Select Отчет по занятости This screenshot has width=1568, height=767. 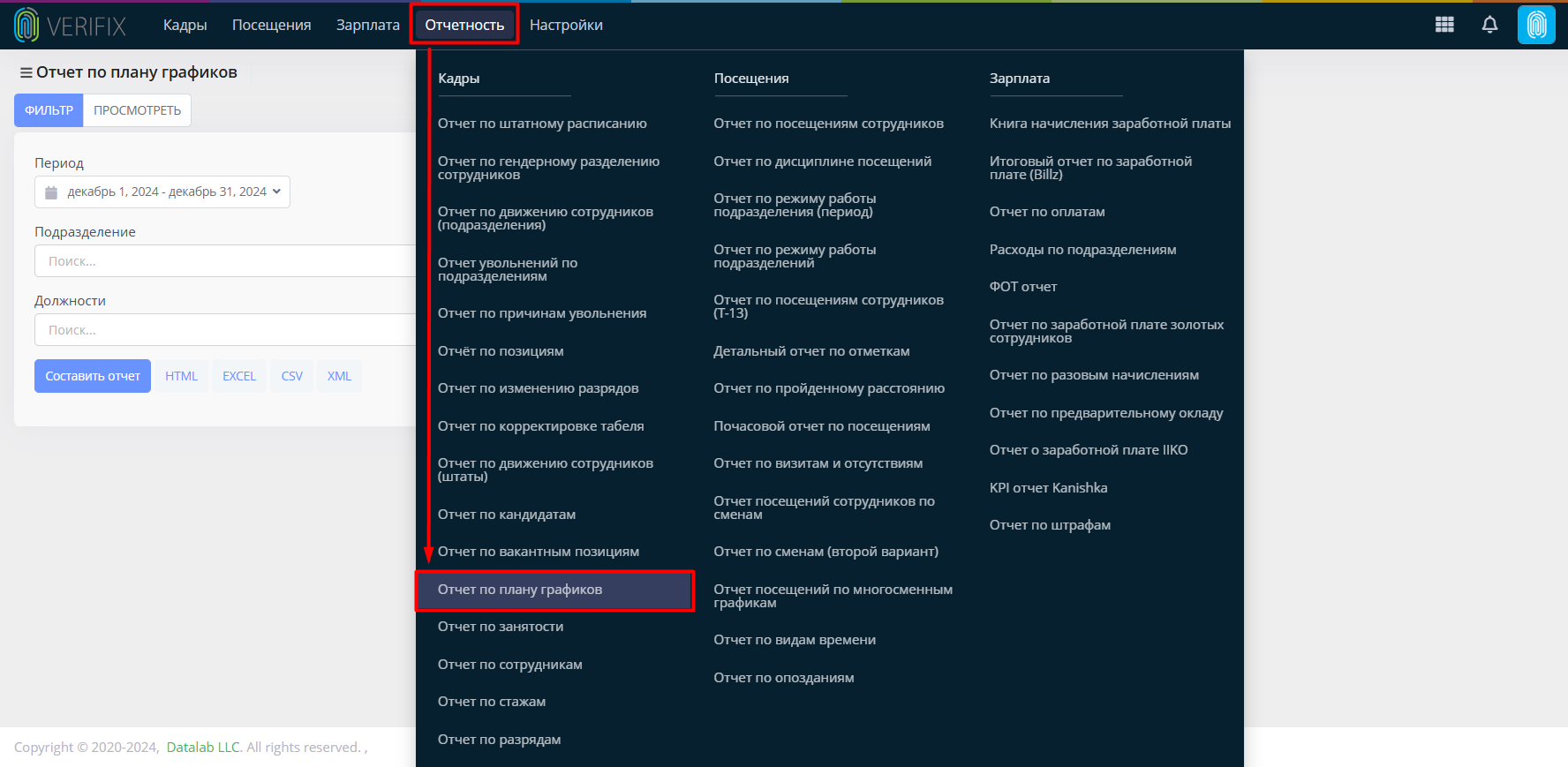[501, 627]
